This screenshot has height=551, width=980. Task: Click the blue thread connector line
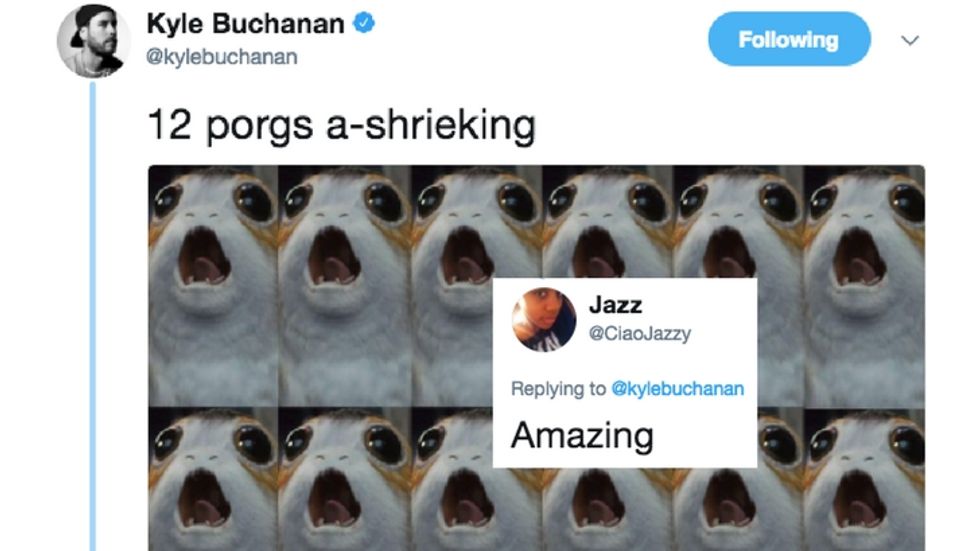(93, 316)
